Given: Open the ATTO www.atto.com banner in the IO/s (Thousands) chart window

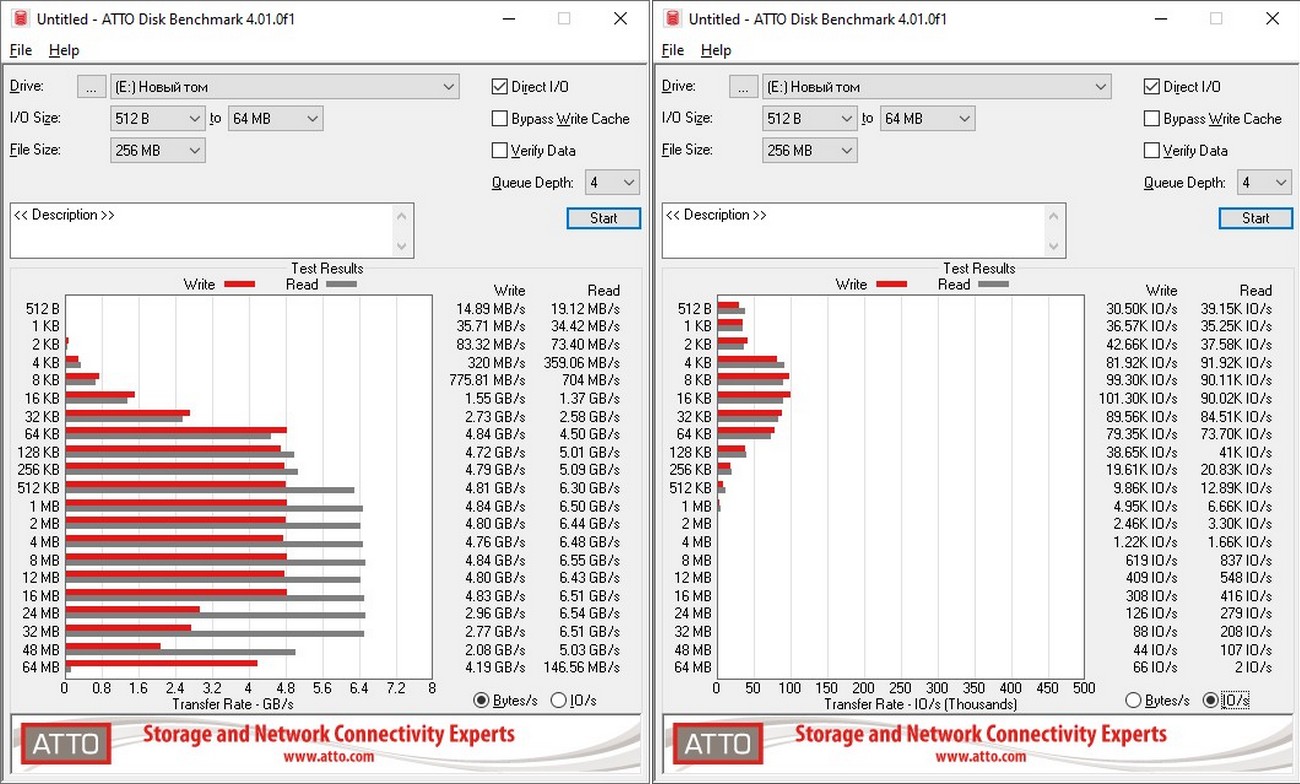Looking at the screenshot, I should (977, 745).
